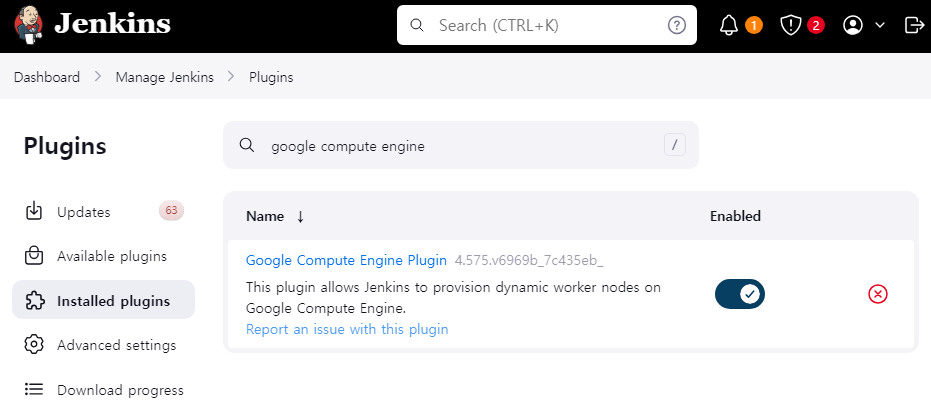Click the plugin filter search field
This screenshot has width=931, height=408.
[x=461, y=146]
